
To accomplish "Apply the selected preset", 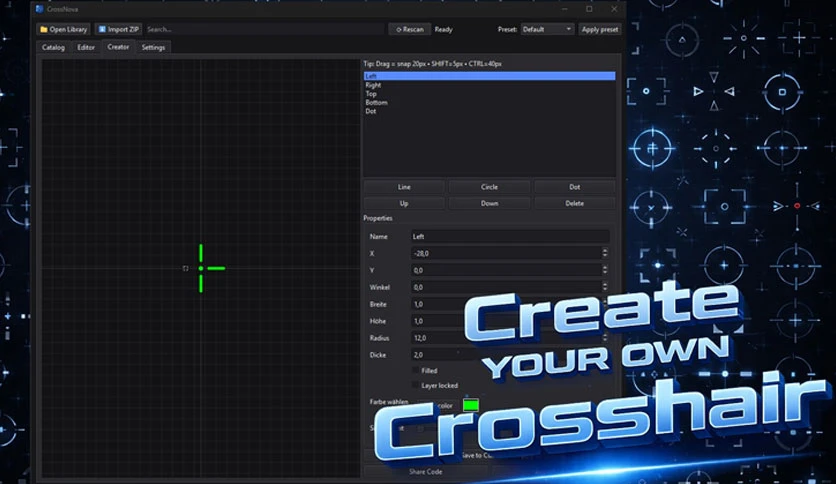I will [x=600, y=29].
